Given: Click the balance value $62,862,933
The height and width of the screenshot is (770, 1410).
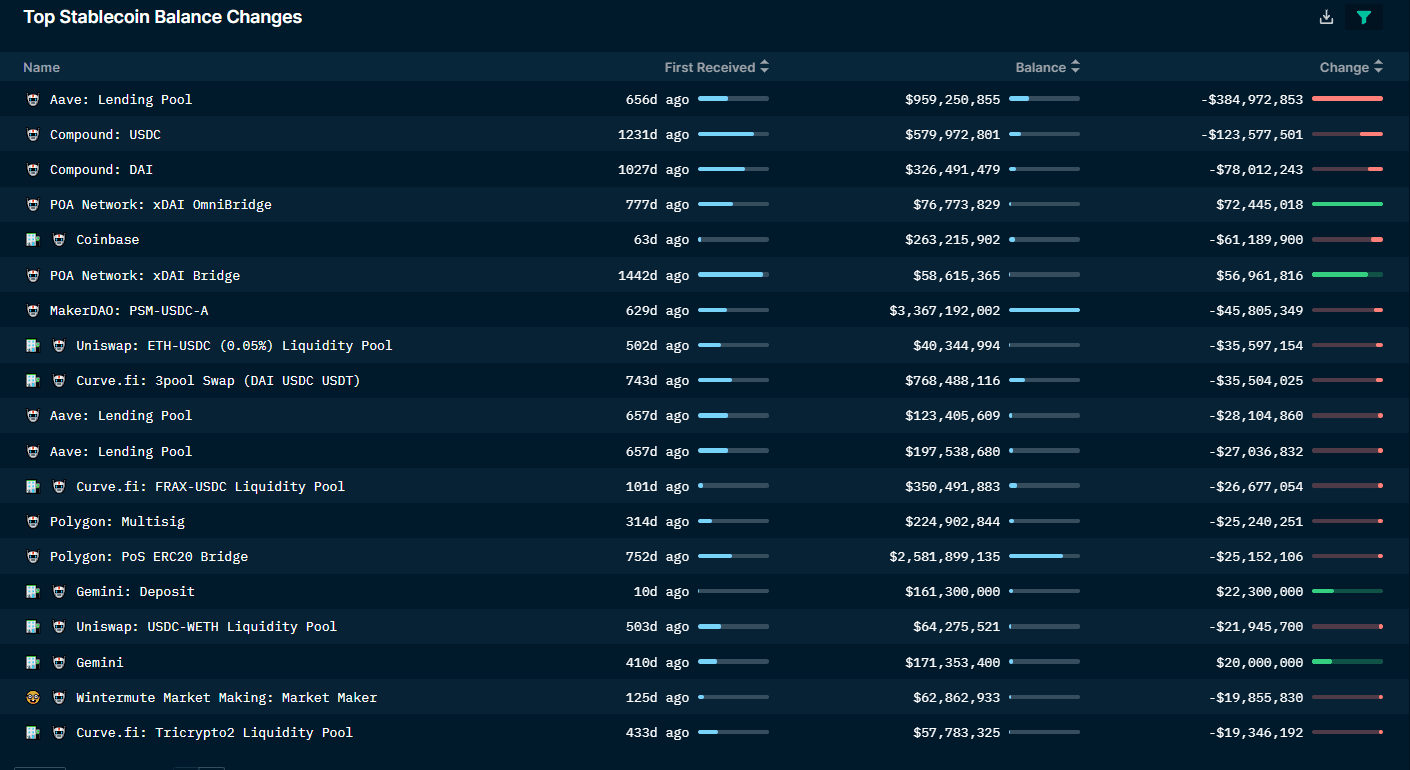Looking at the screenshot, I should pyautogui.click(x=956, y=698).
